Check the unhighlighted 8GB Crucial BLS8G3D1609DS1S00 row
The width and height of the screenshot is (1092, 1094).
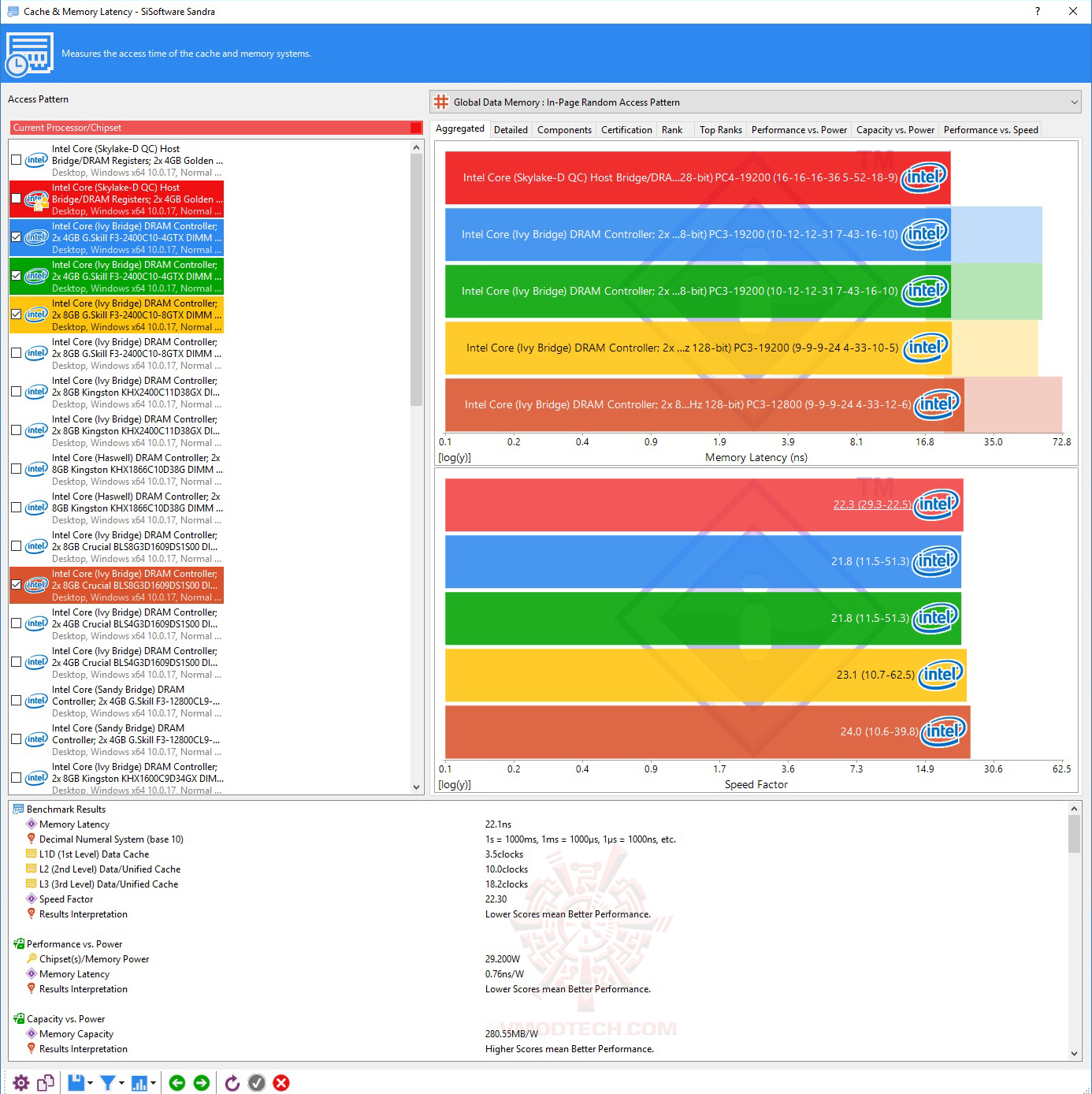17,546
